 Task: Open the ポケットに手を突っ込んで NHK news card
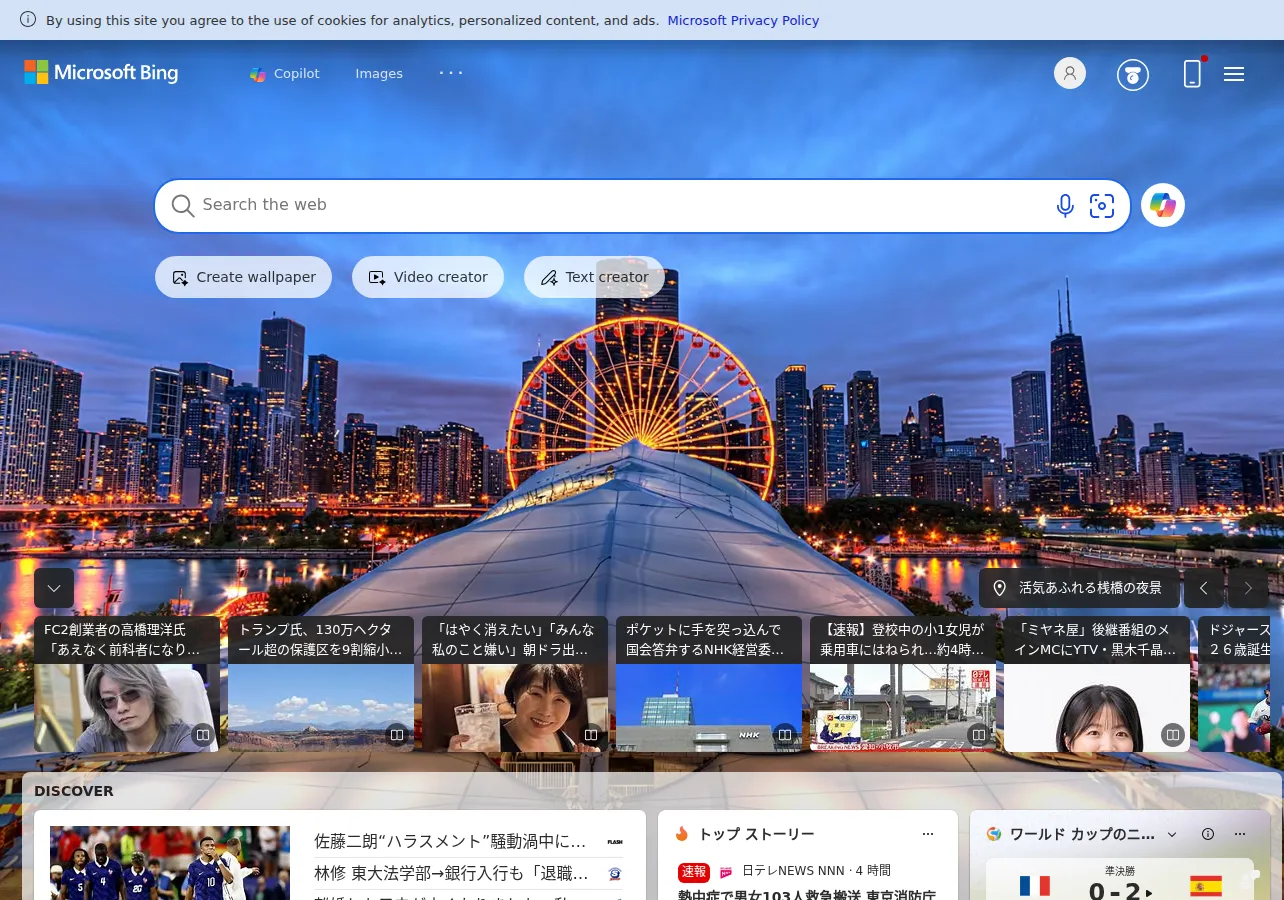point(709,684)
